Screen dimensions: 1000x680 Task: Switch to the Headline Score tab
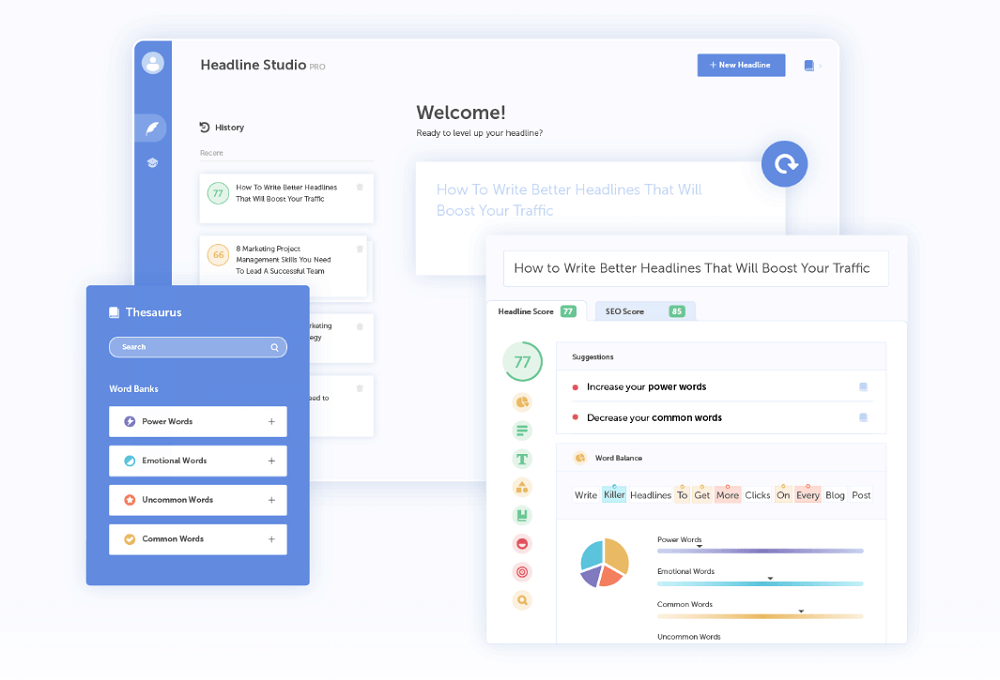(x=537, y=311)
